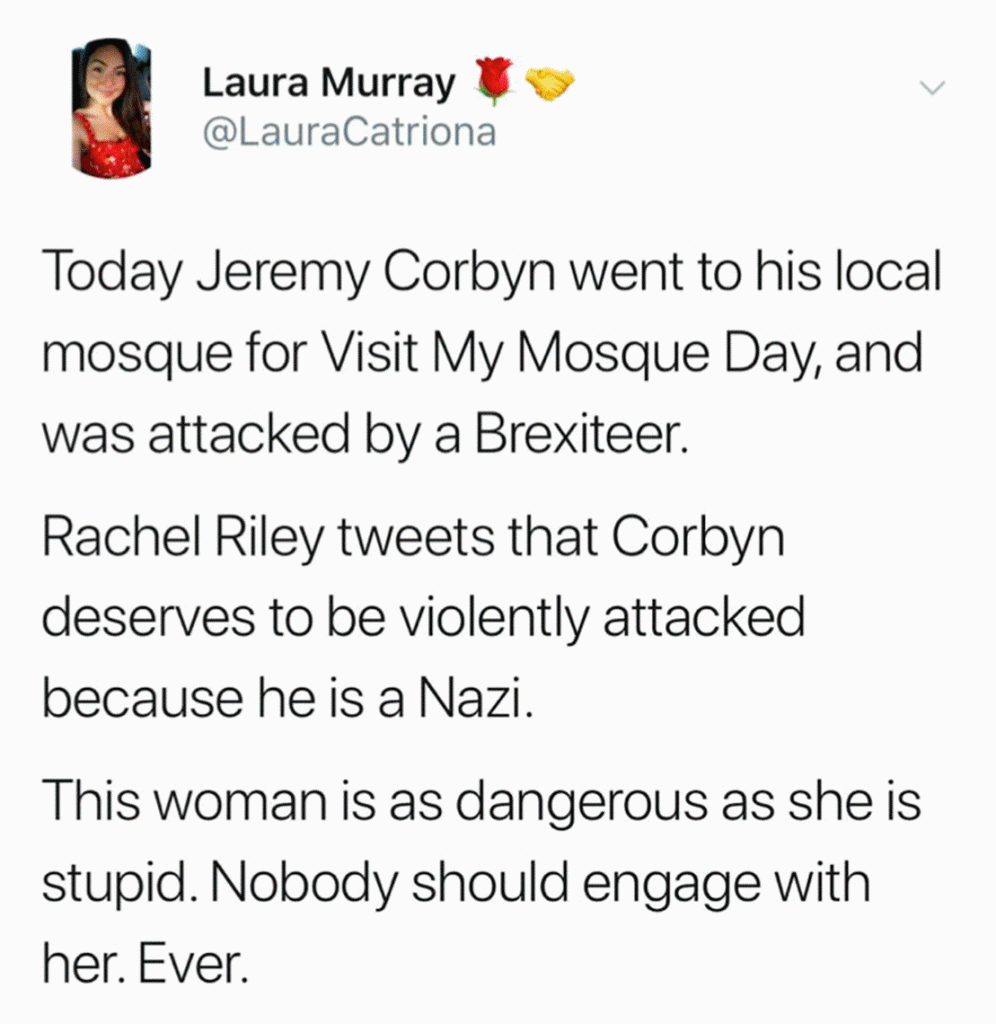The image size is (996, 1024).
Task: Click the red rose emoji beside the name
Action: click(x=493, y=82)
